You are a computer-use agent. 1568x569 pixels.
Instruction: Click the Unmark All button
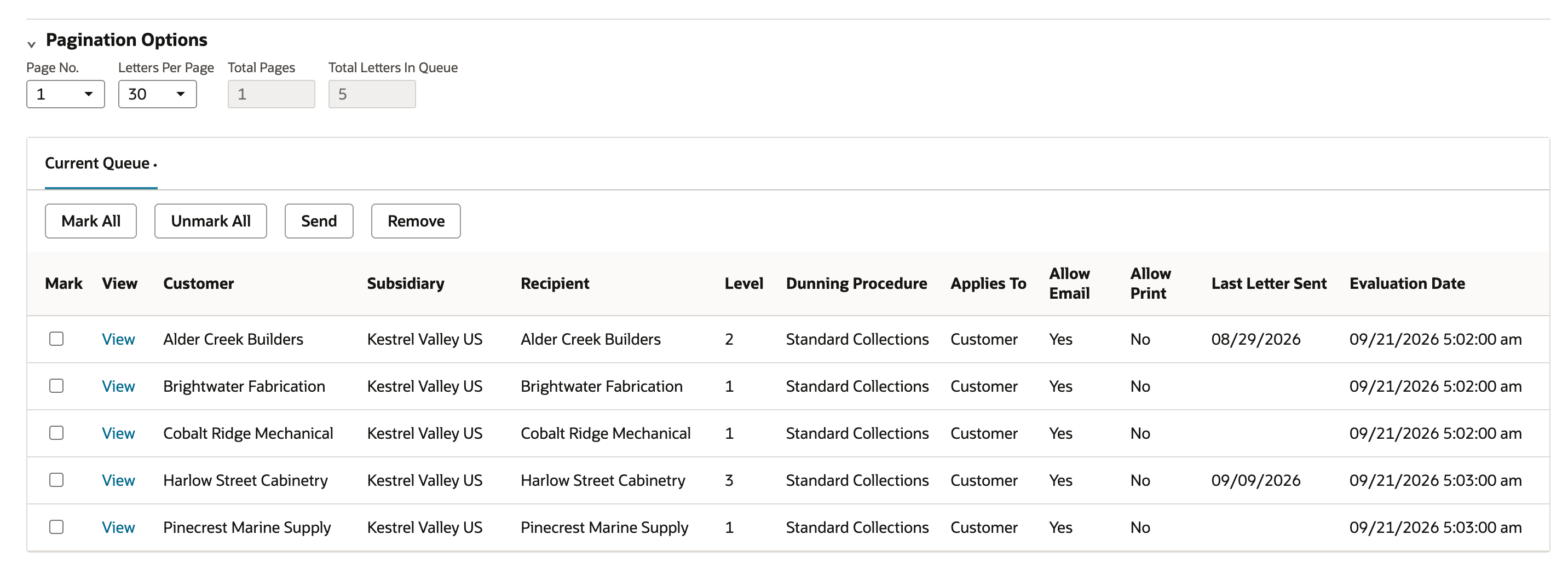coord(211,221)
